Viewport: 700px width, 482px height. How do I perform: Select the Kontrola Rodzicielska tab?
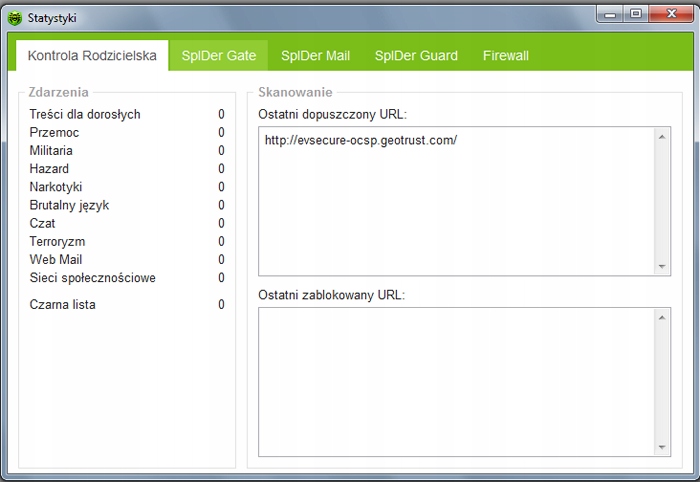pyautogui.click(x=92, y=56)
